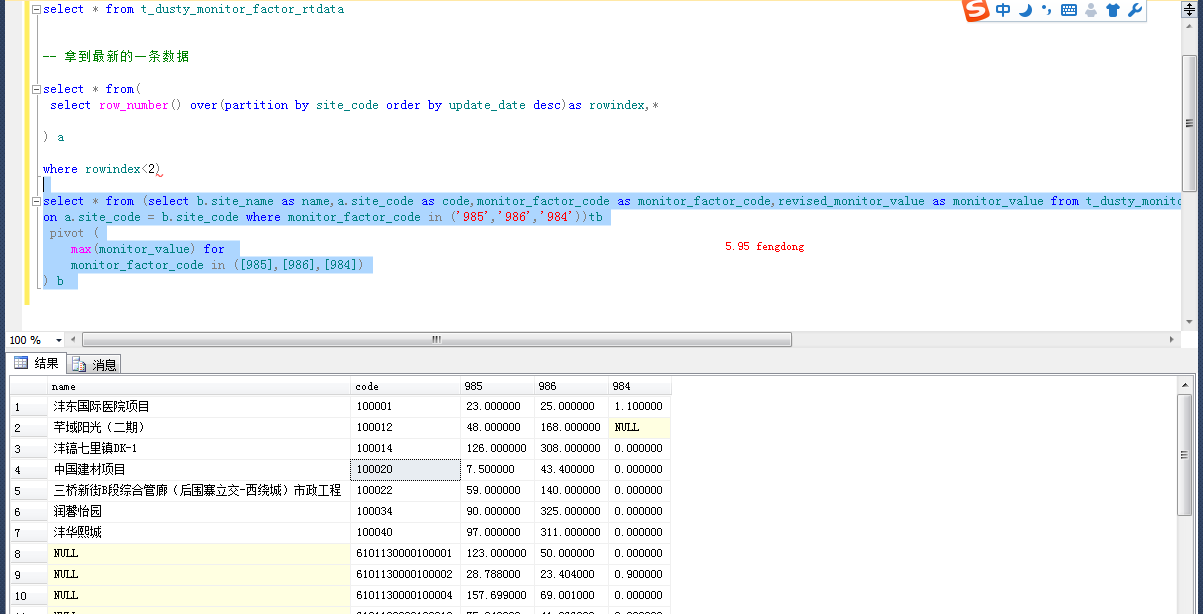Click the code cell '6101130000100002'
The height and width of the screenshot is (614, 1203).
pos(406,575)
